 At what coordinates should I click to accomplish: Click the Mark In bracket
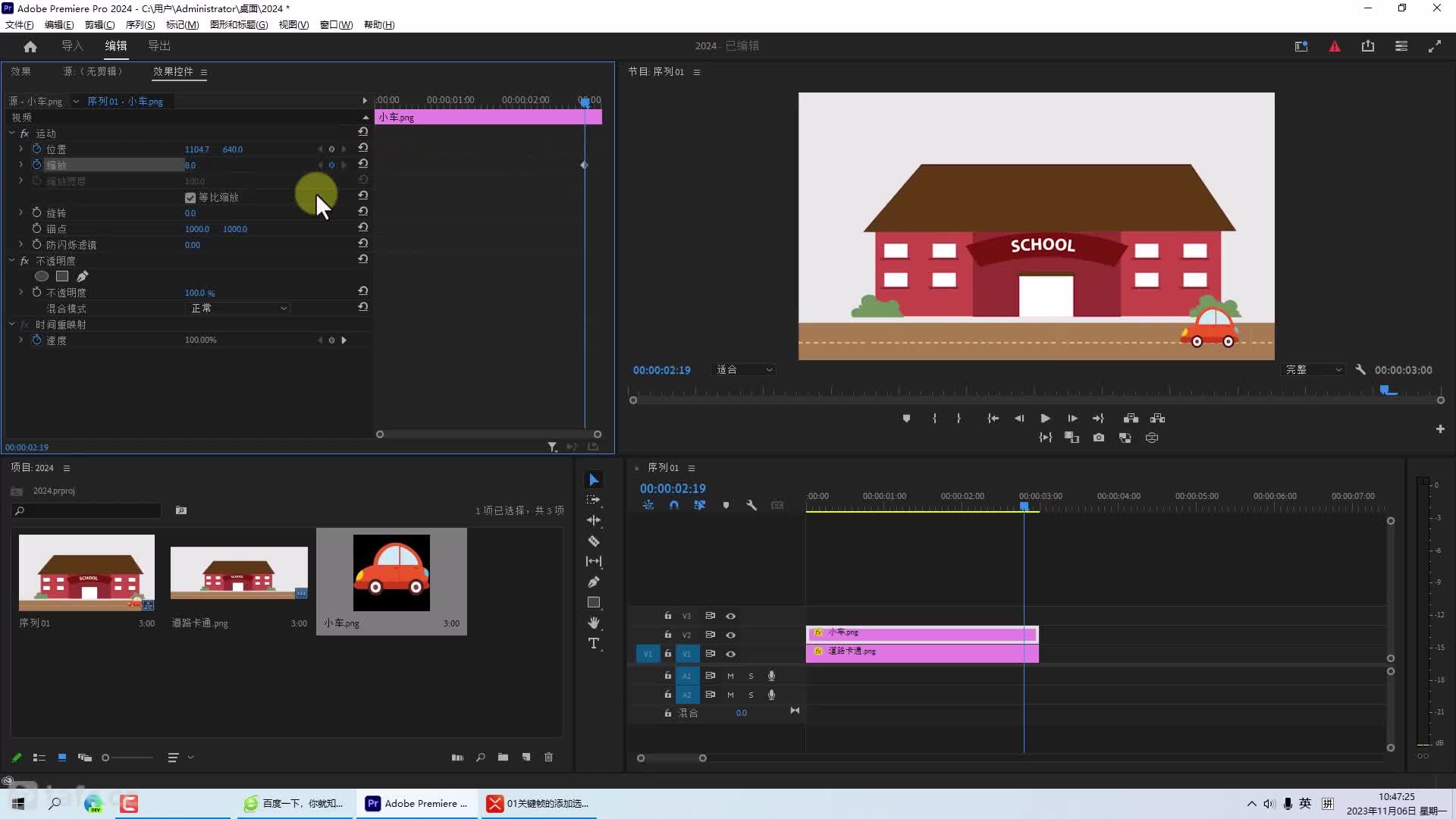[x=934, y=419]
